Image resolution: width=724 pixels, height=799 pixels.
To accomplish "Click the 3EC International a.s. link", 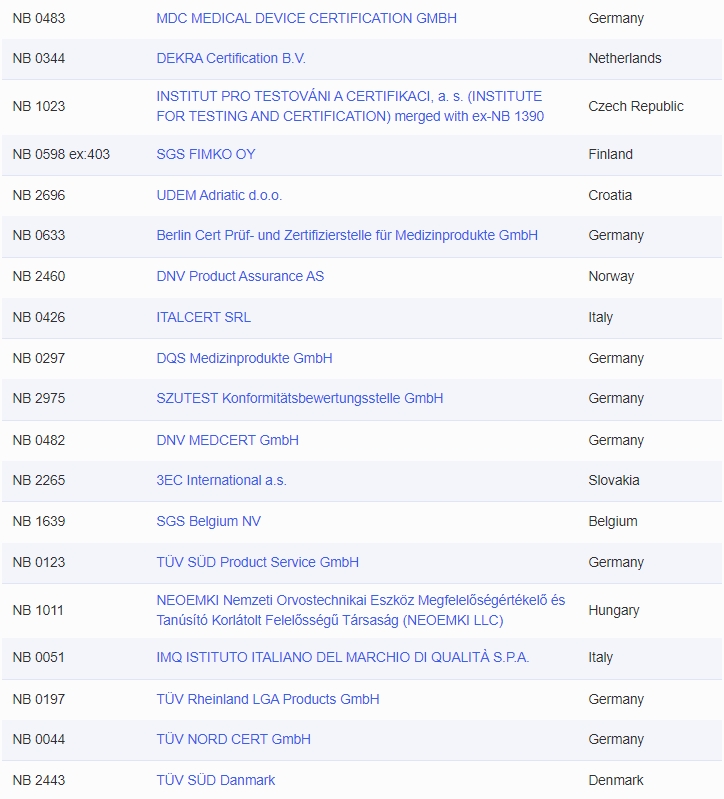I will tap(221, 480).
